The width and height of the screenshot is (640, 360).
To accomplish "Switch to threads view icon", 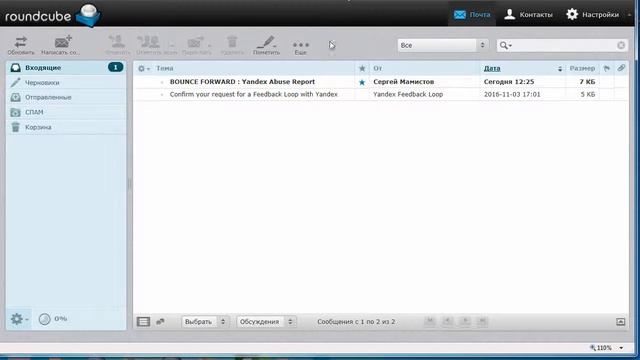I will pos(160,322).
